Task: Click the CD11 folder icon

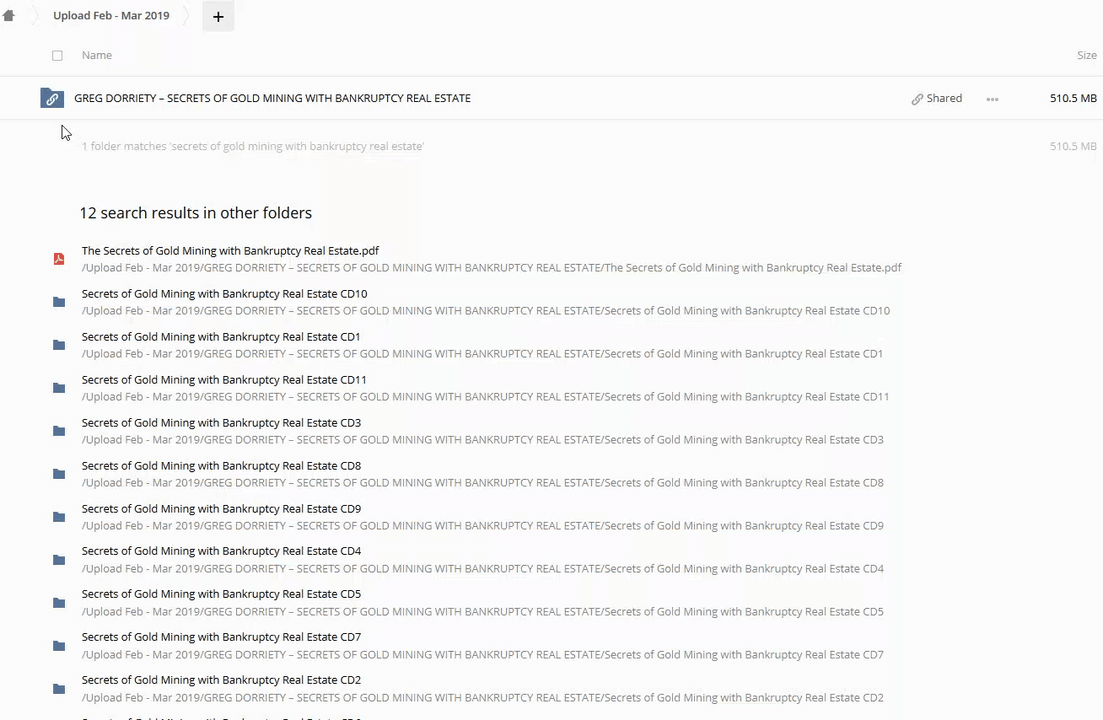Action: (59, 388)
